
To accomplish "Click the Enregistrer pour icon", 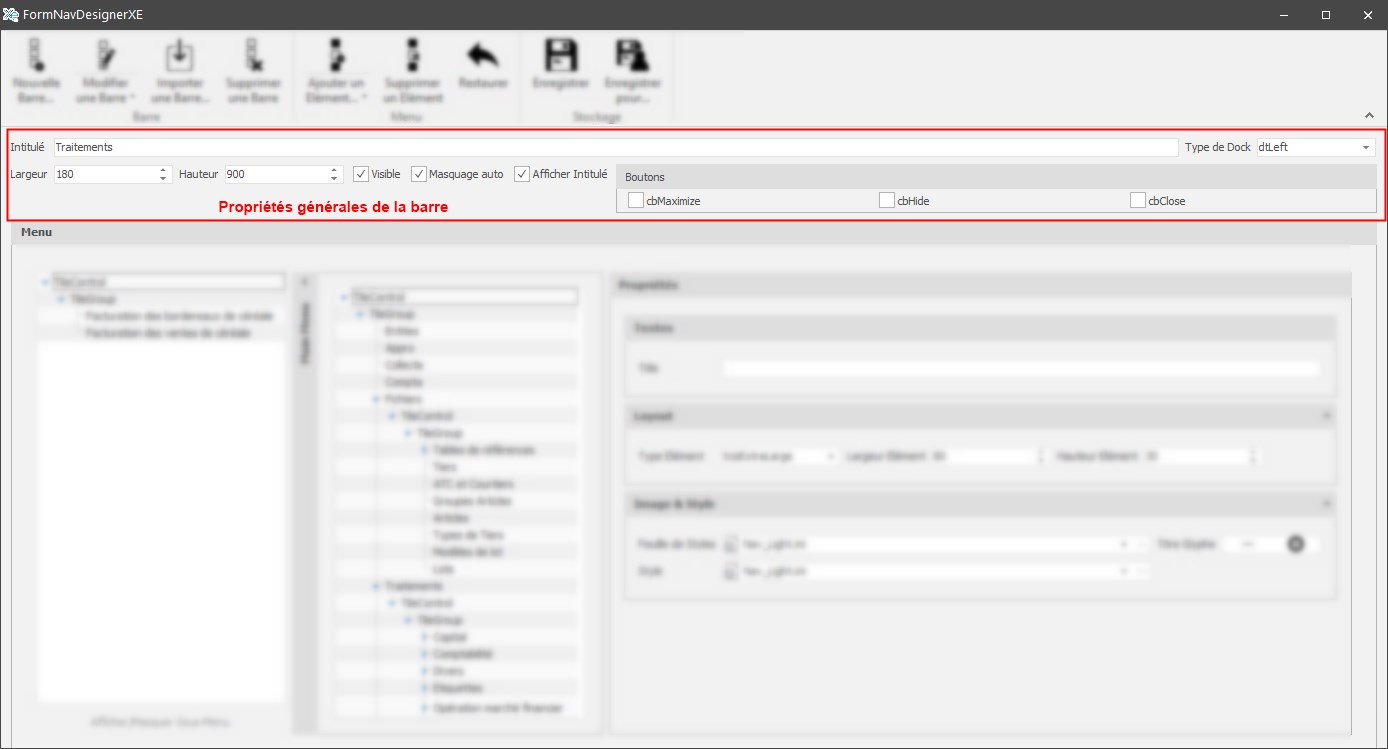I will click(x=632, y=55).
